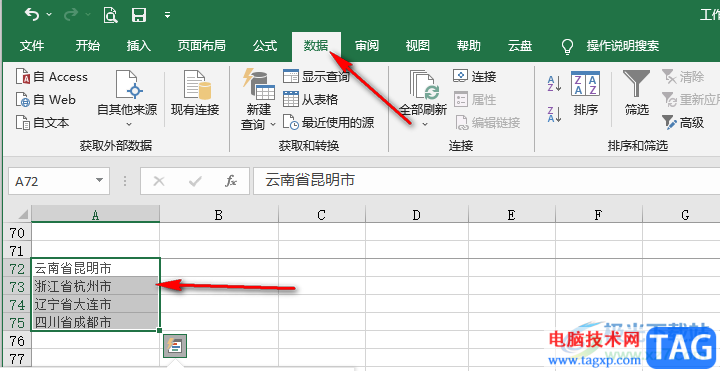This screenshot has width=720, height=371.
Task: Click the Sort A to Z ascending icon
Action: coord(555,84)
